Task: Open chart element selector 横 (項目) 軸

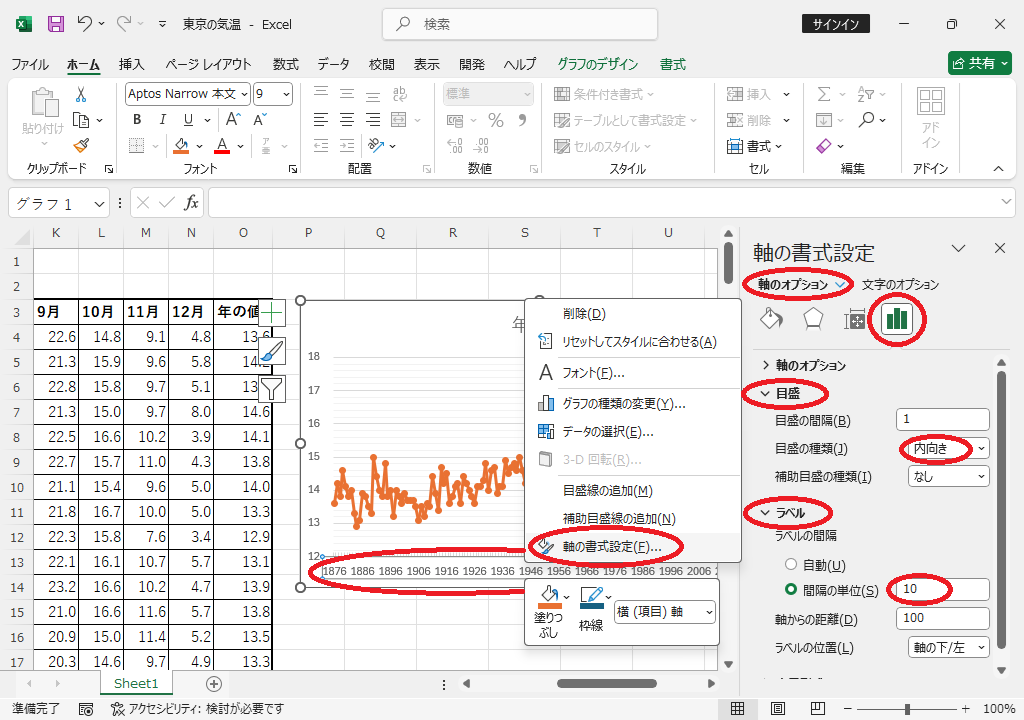Action: [x=665, y=612]
